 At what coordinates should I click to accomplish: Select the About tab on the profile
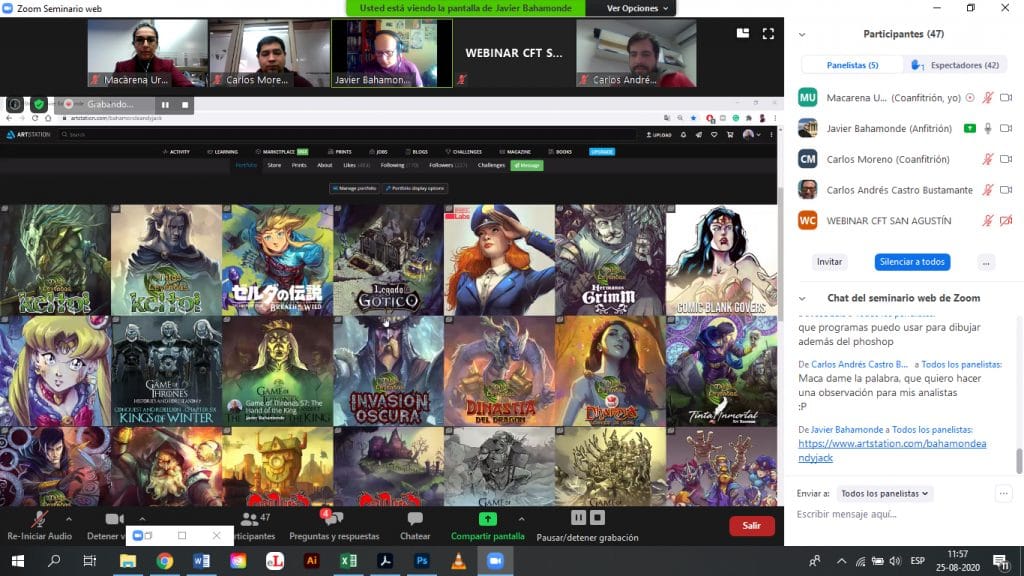(x=325, y=165)
